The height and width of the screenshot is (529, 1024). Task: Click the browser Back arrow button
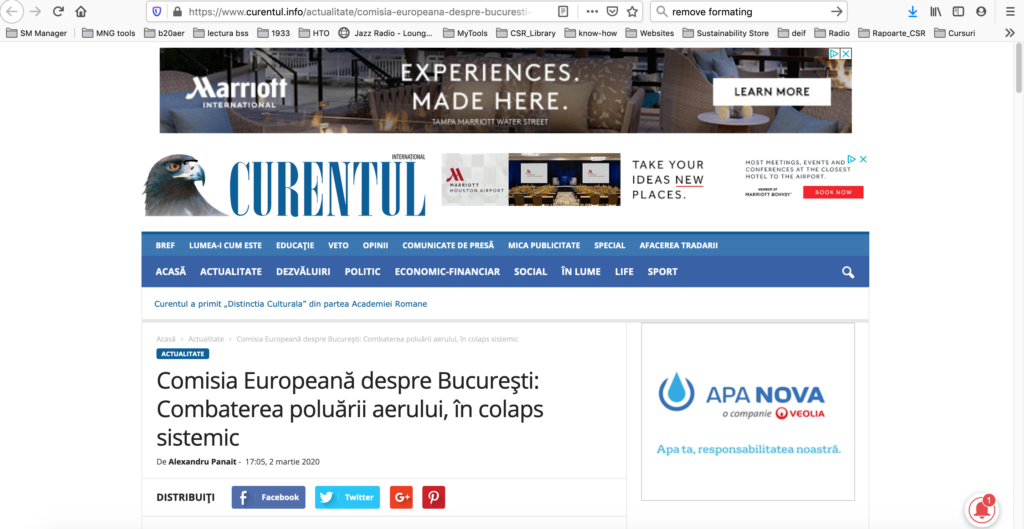tap(14, 11)
